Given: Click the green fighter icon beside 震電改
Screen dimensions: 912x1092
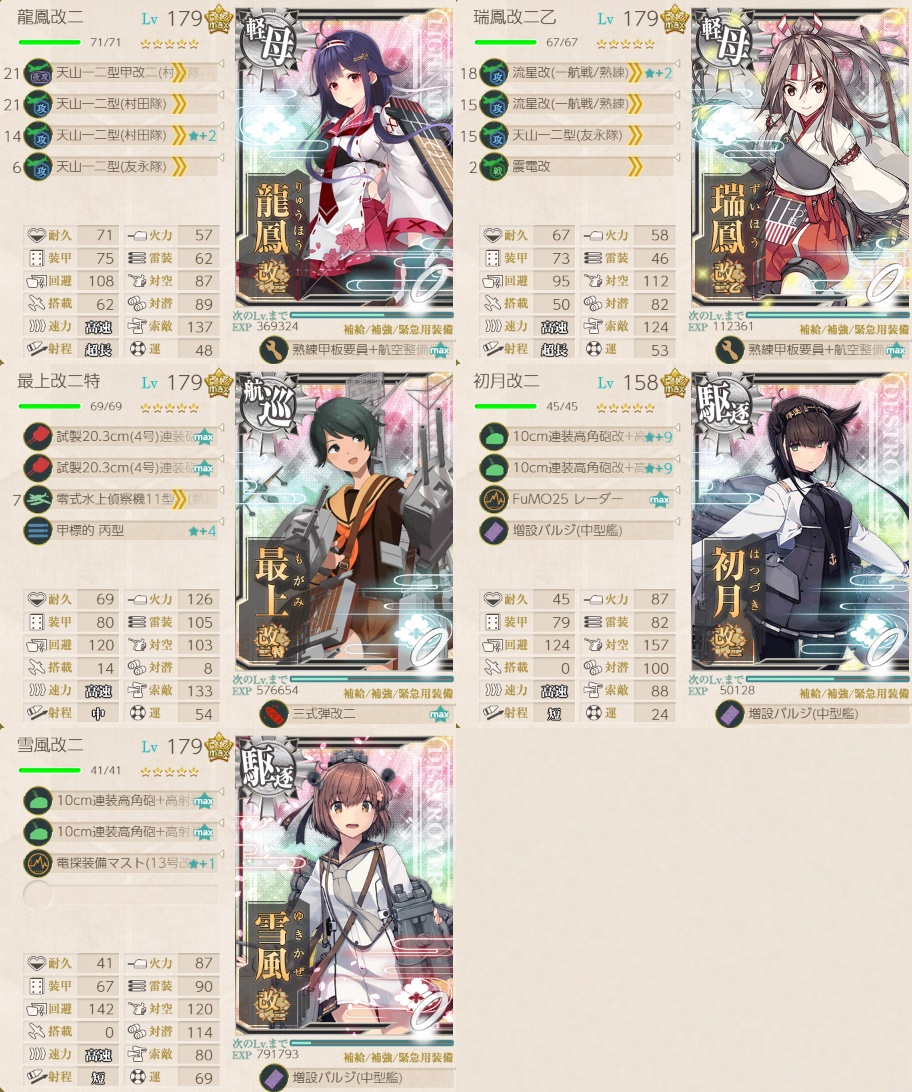Looking at the screenshot, I should (494, 166).
